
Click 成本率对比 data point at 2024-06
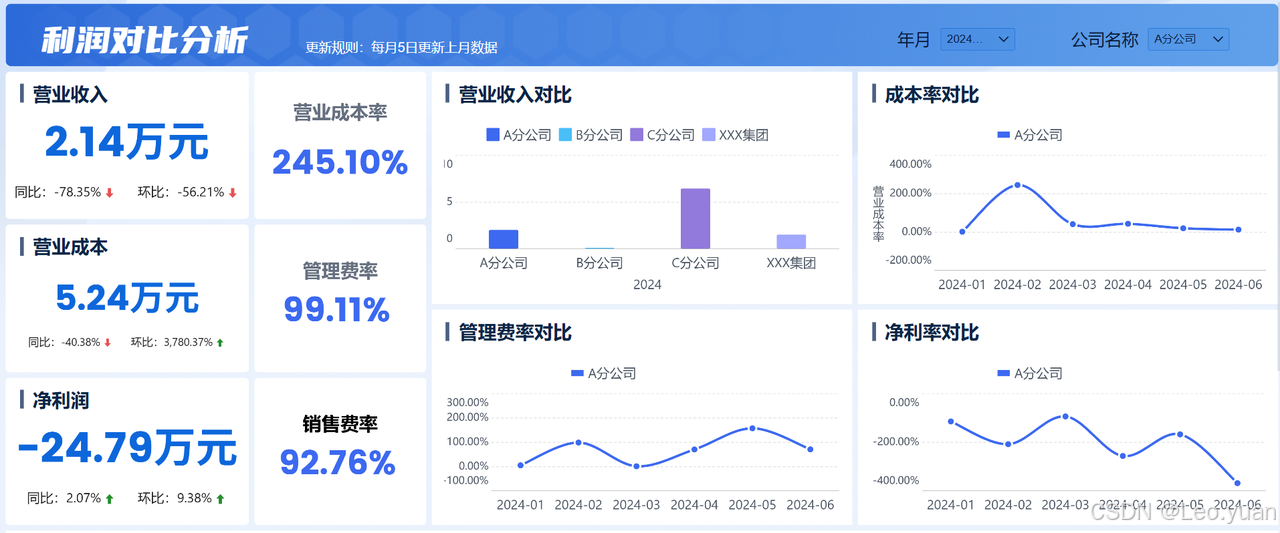point(1238,229)
